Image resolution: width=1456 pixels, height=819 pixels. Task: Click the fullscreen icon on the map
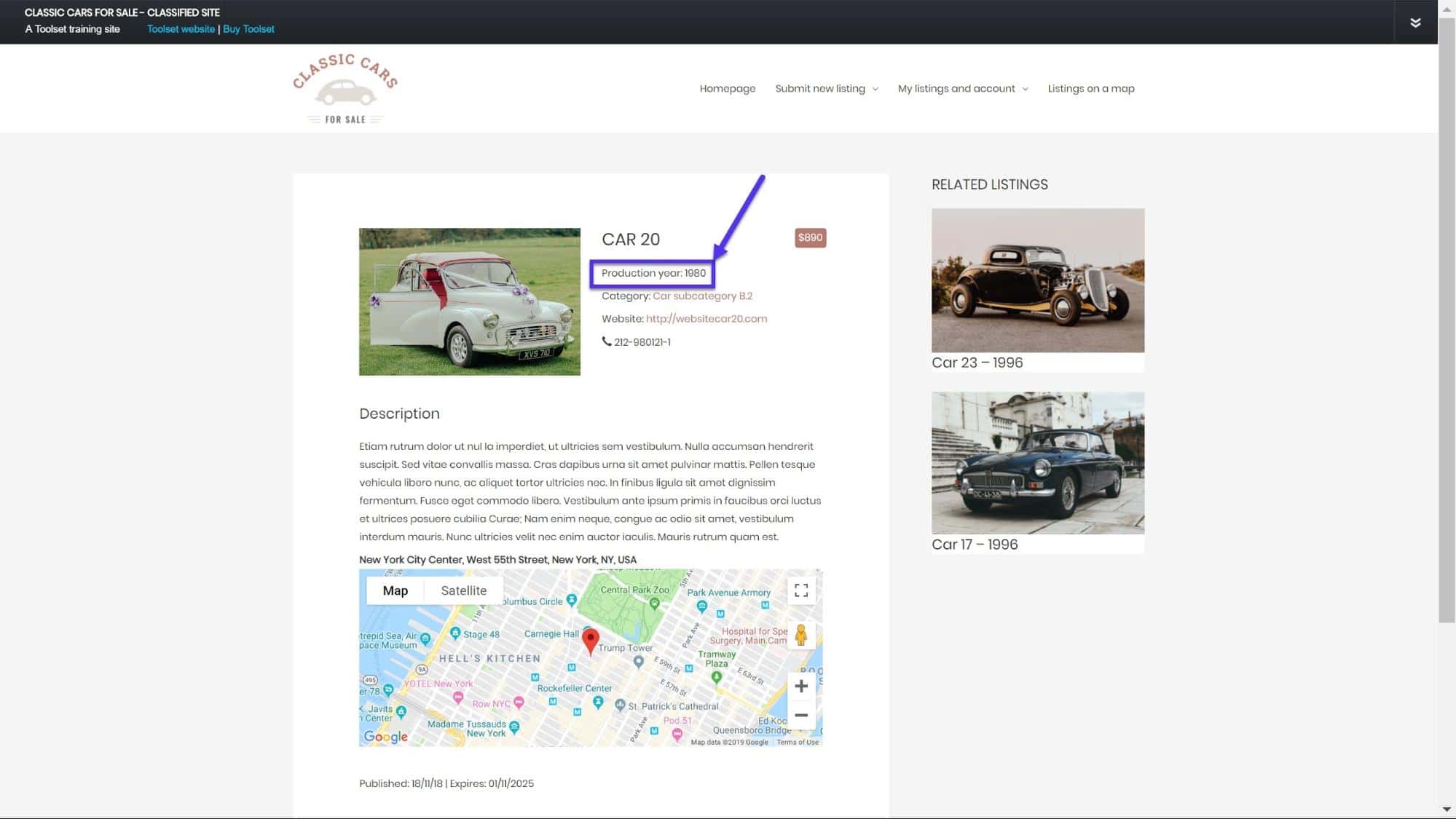[x=801, y=590]
